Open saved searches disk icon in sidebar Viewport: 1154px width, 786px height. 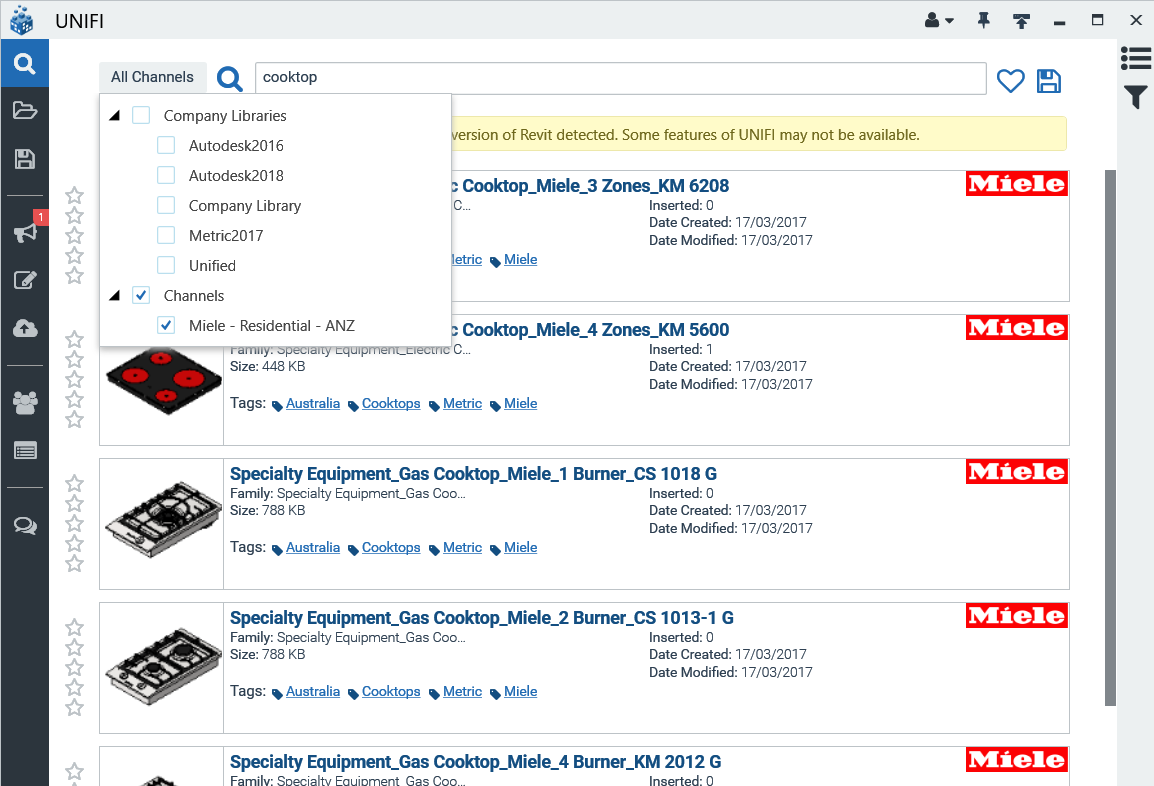[25, 159]
